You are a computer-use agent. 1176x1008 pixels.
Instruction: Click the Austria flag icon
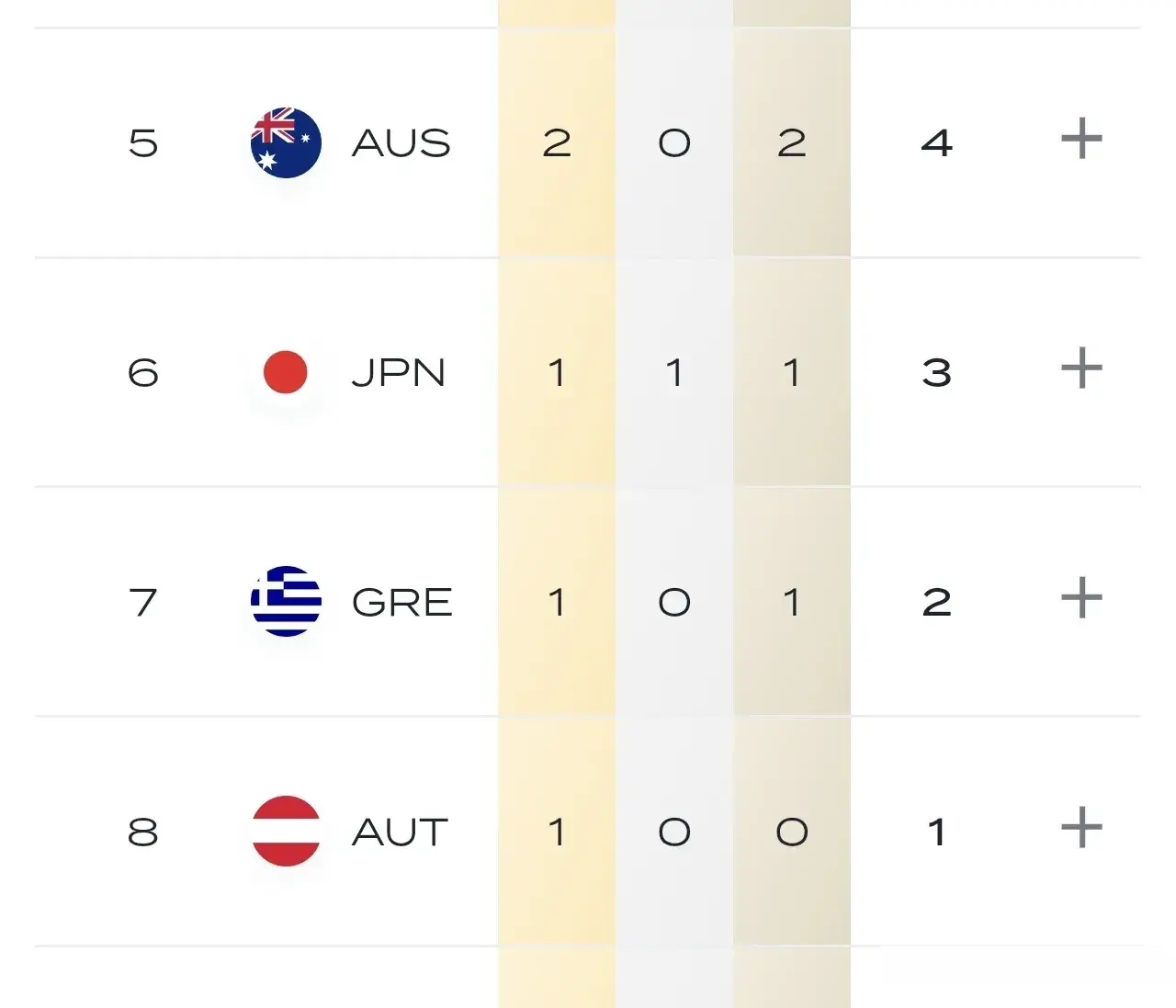point(286,831)
